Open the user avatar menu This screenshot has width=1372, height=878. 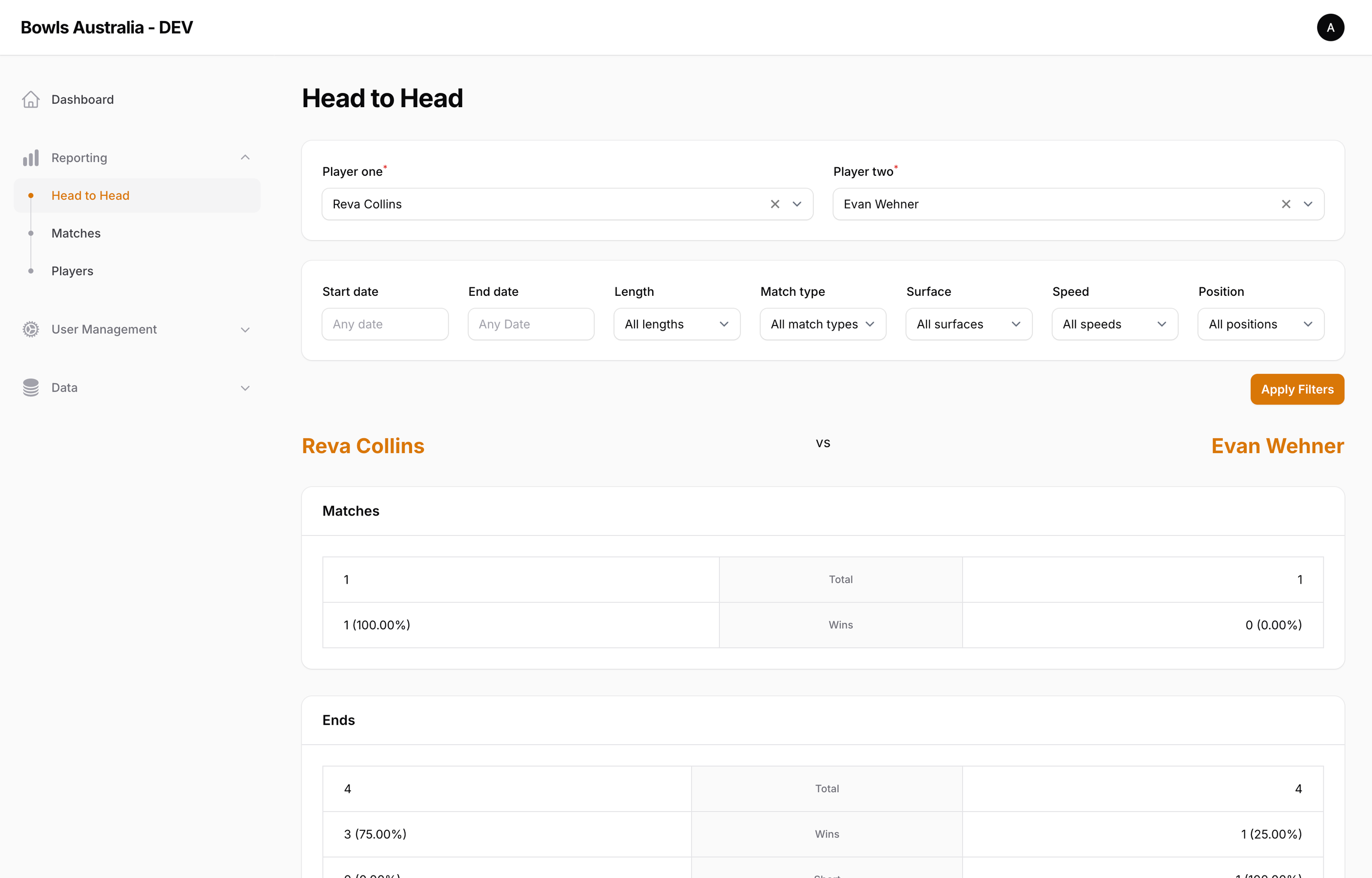tap(1331, 27)
